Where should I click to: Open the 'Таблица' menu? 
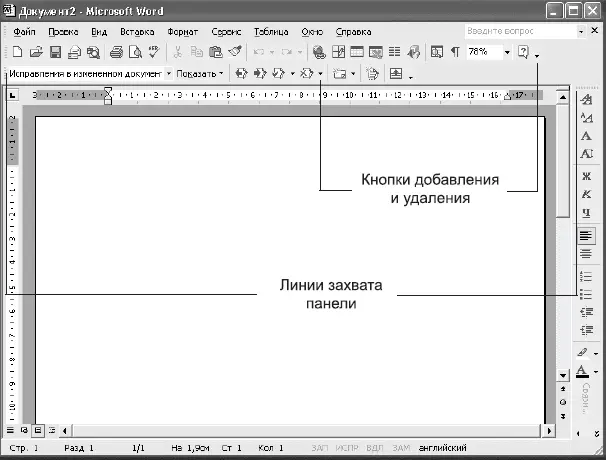(271, 32)
